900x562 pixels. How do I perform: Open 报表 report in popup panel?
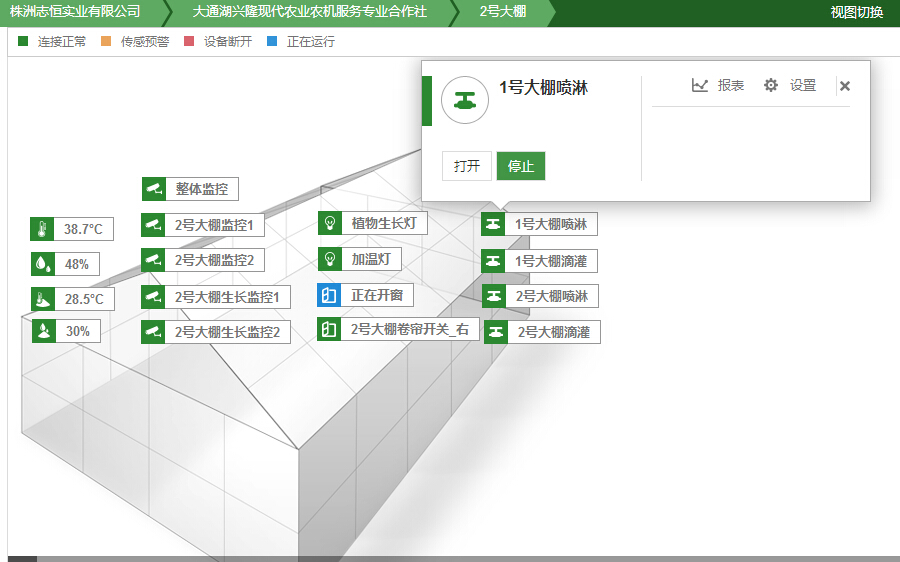(718, 86)
